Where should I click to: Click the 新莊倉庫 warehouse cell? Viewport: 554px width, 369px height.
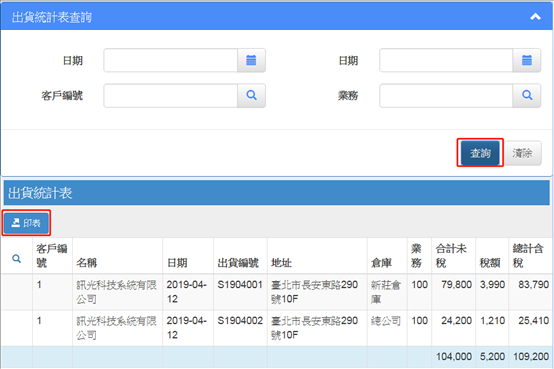(x=386, y=292)
